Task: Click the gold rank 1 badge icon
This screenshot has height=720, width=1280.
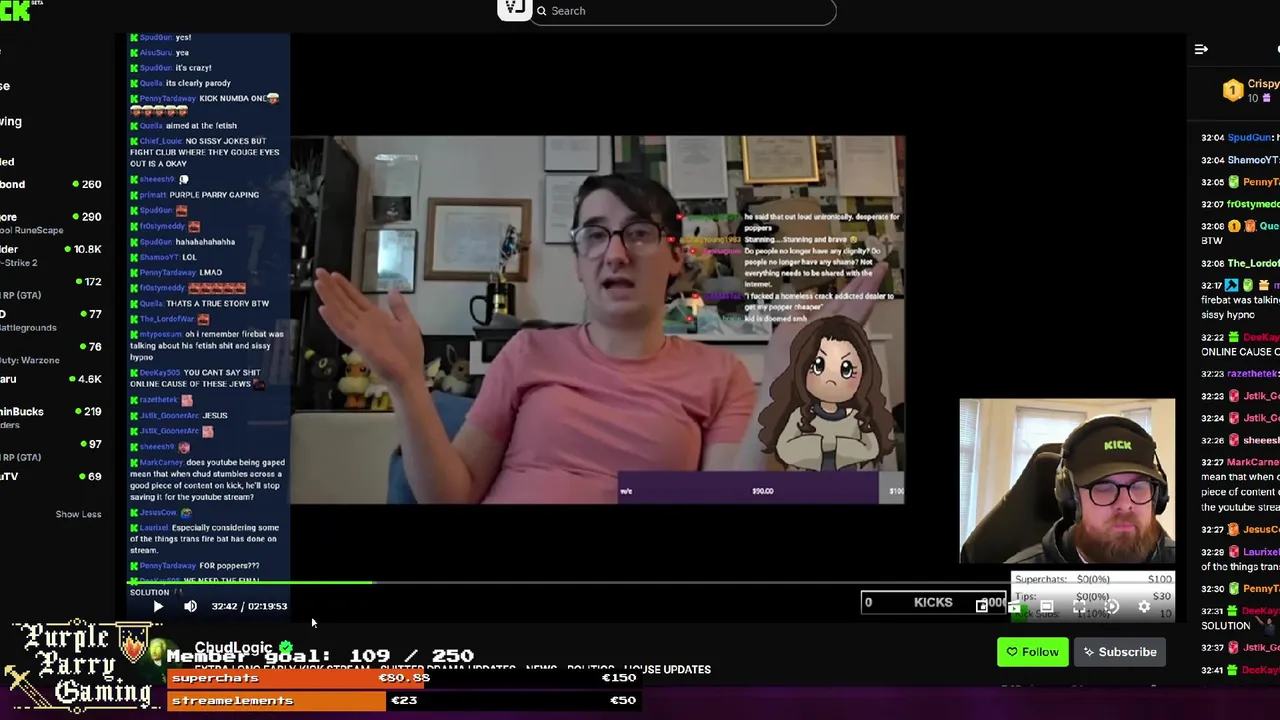Action: [1232, 90]
